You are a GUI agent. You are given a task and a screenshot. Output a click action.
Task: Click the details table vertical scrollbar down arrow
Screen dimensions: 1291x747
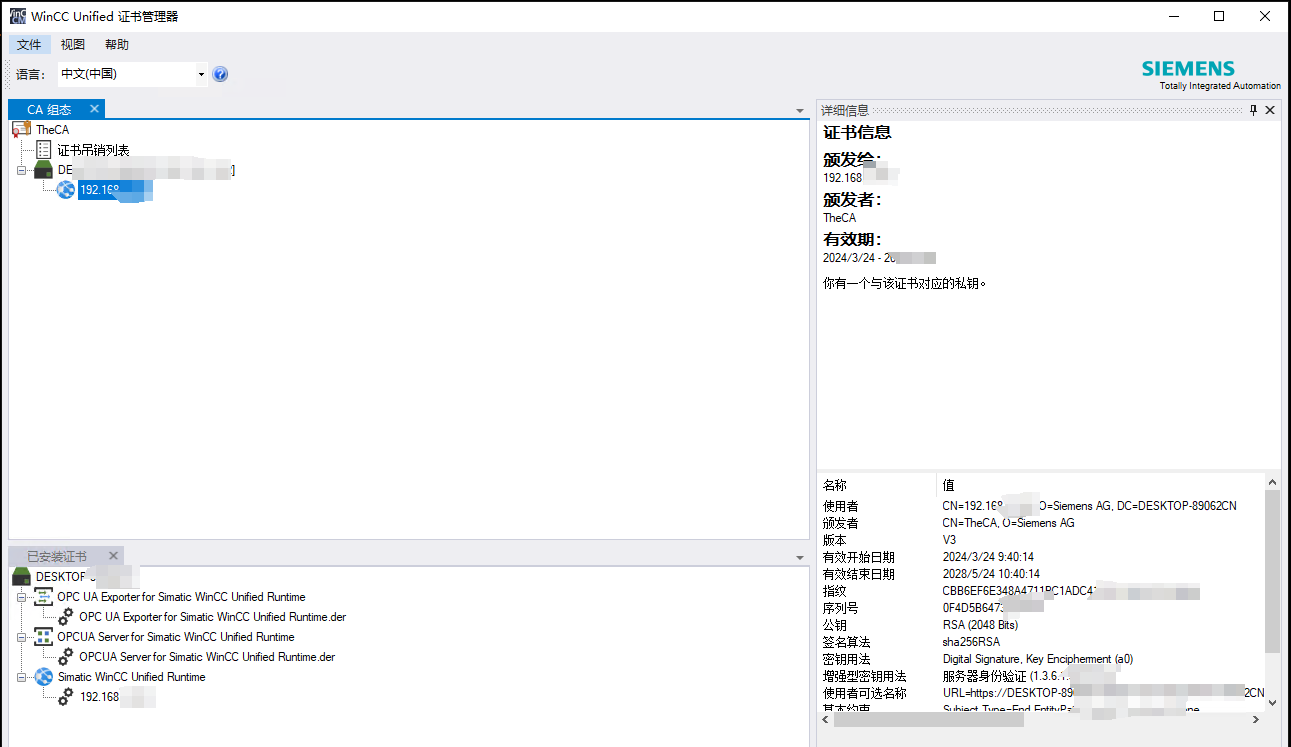pos(1272,703)
